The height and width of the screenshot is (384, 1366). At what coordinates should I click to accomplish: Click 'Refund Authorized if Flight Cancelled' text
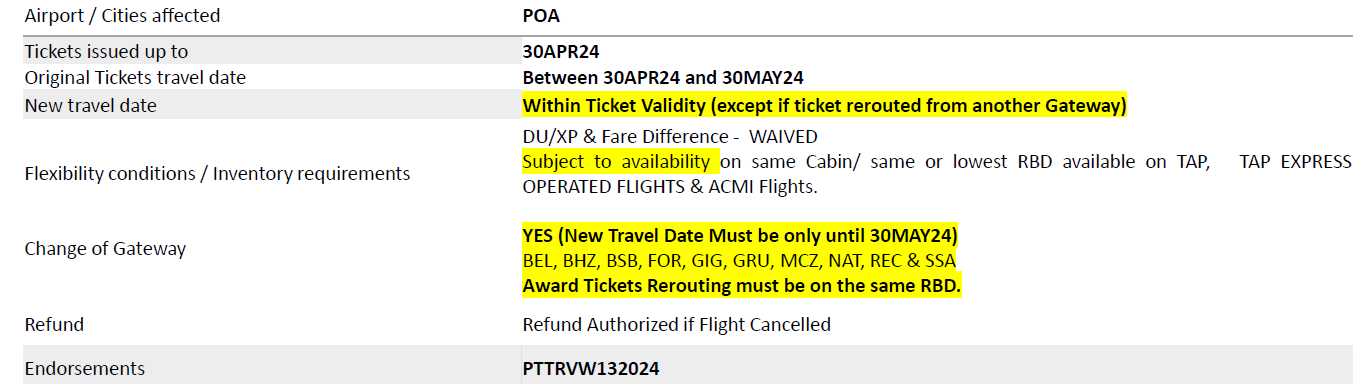pos(677,324)
